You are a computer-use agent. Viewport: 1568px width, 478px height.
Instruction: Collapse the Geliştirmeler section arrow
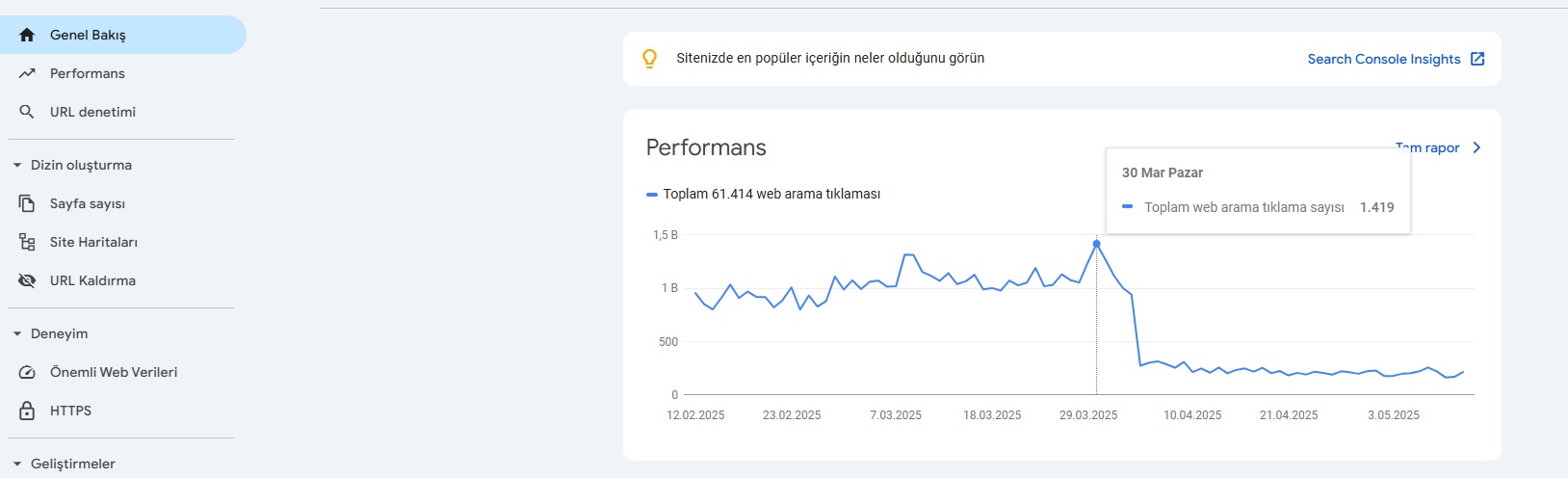tap(17, 464)
